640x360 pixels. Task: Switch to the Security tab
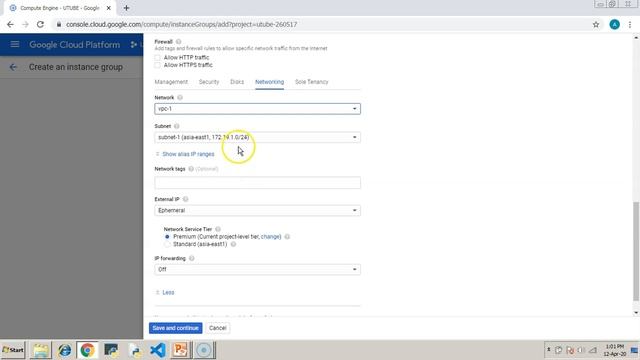(209, 82)
